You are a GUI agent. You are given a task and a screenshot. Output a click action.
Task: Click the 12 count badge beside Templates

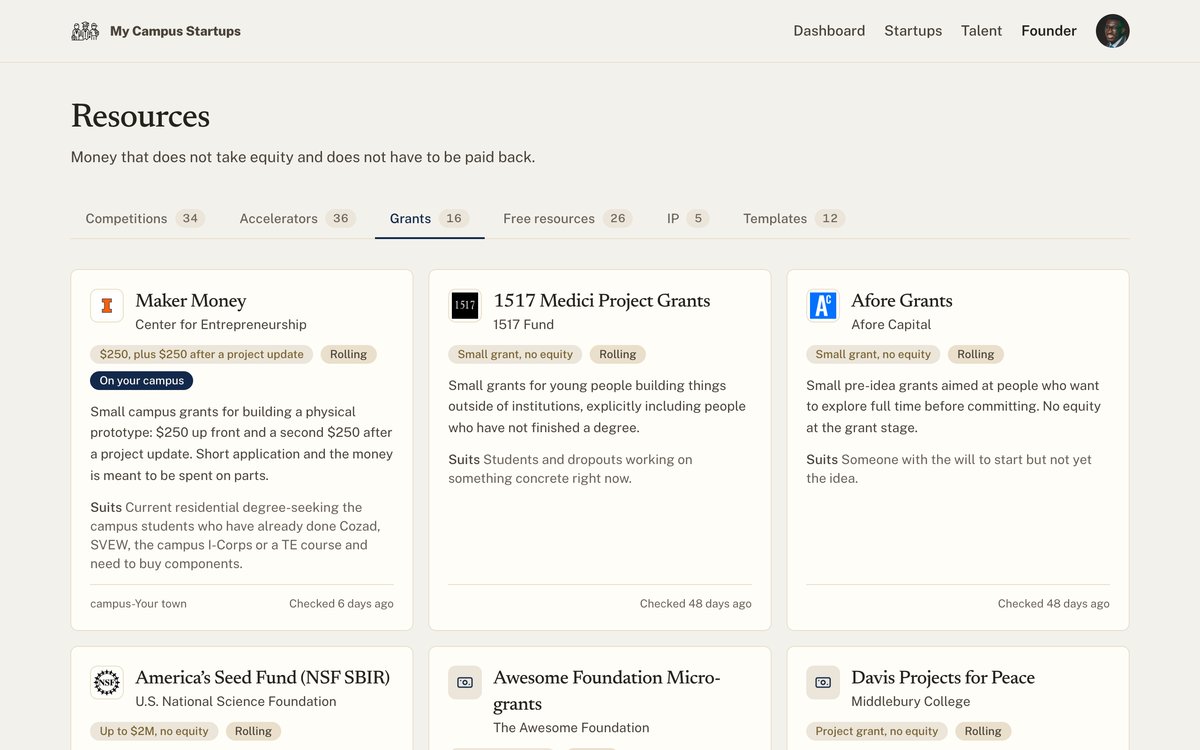coord(830,218)
